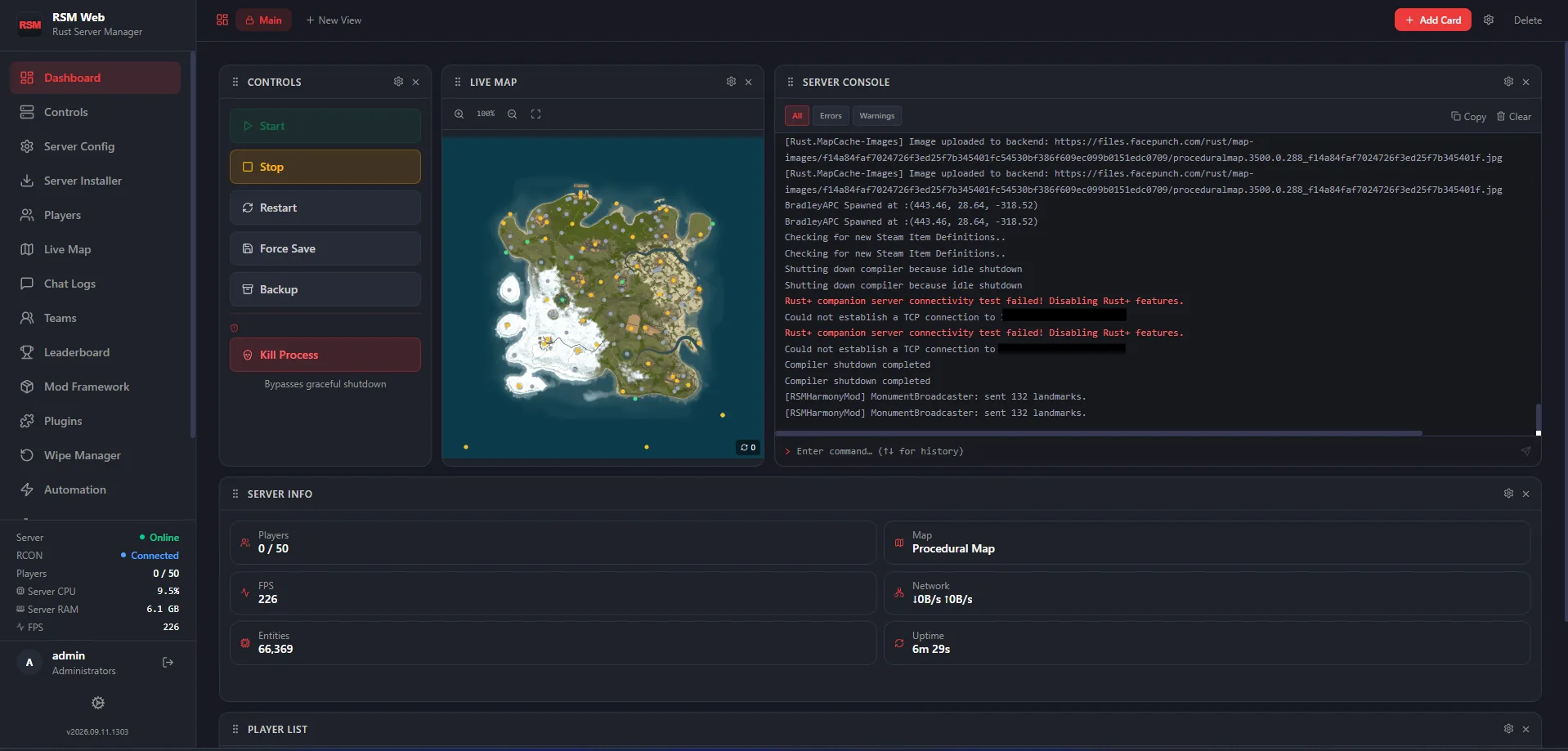Filter console to Errors
This screenshot has width=1568, height=751.
click(x=831, y=116)
